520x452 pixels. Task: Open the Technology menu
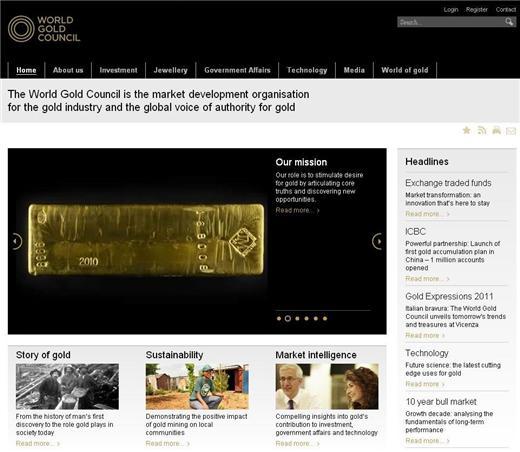coord(307,70)
